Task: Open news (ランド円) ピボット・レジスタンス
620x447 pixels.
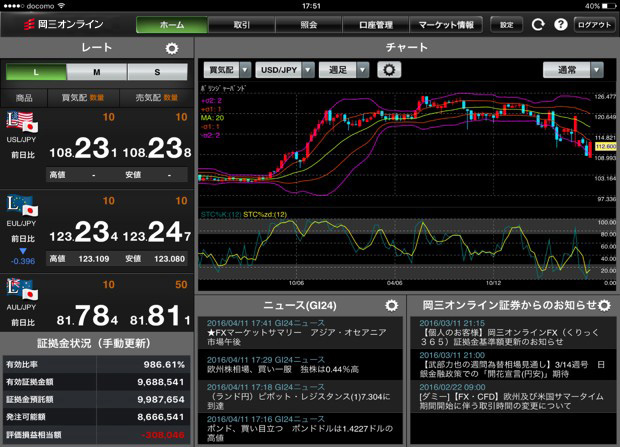Action: point(300,397)
